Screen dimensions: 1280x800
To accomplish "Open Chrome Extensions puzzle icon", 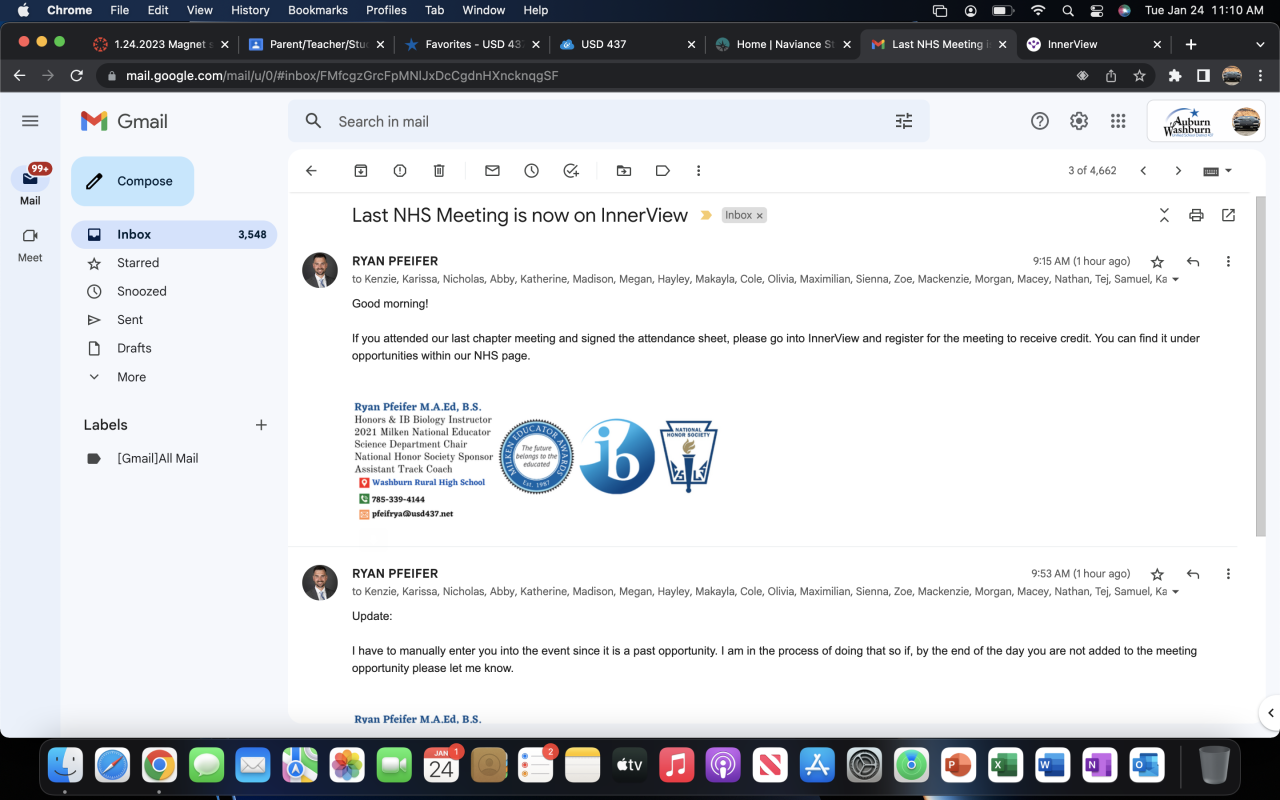I will [1175, 76].
